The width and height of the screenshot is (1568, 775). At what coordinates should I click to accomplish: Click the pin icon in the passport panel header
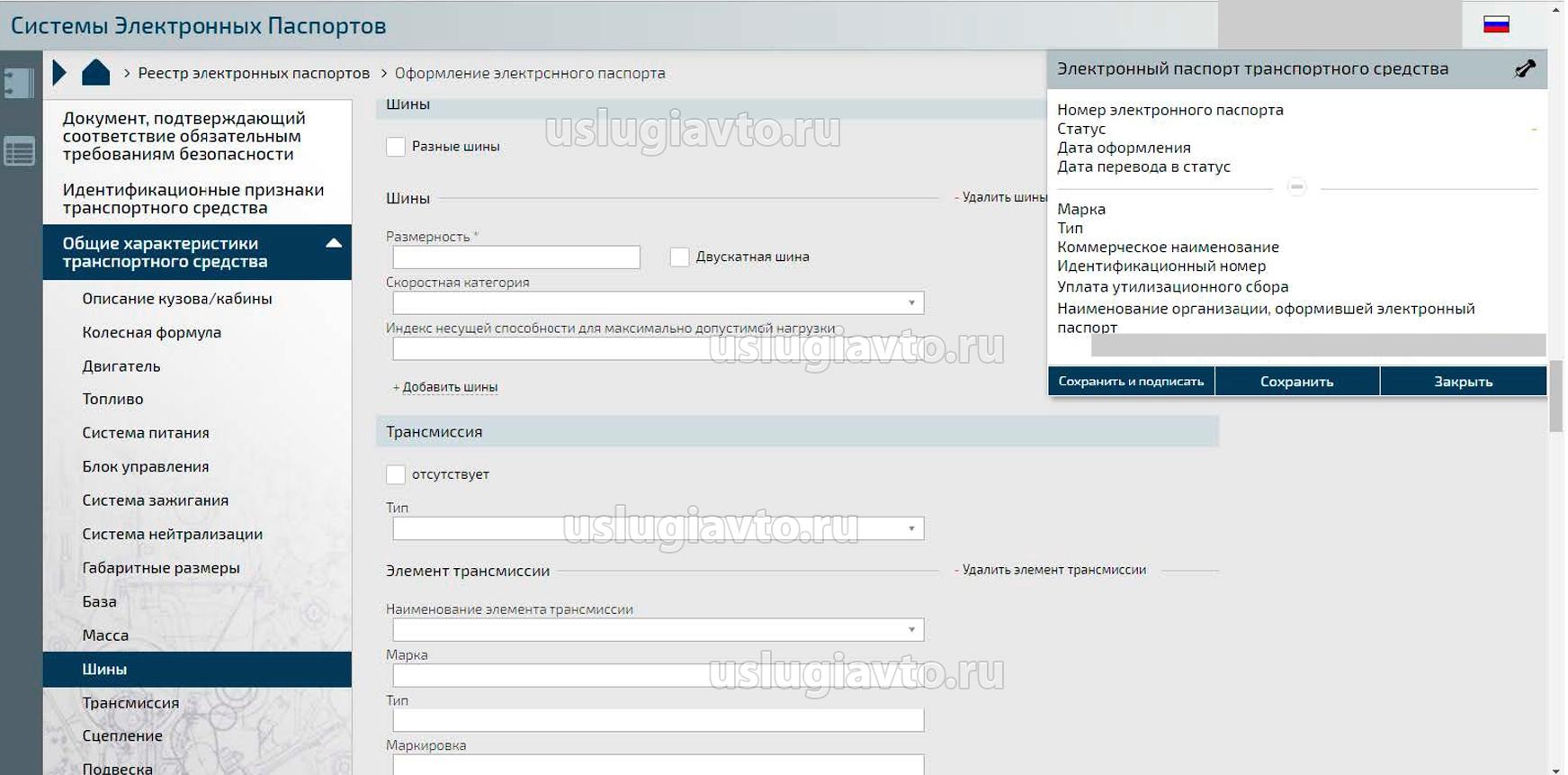coord(1525,69)
